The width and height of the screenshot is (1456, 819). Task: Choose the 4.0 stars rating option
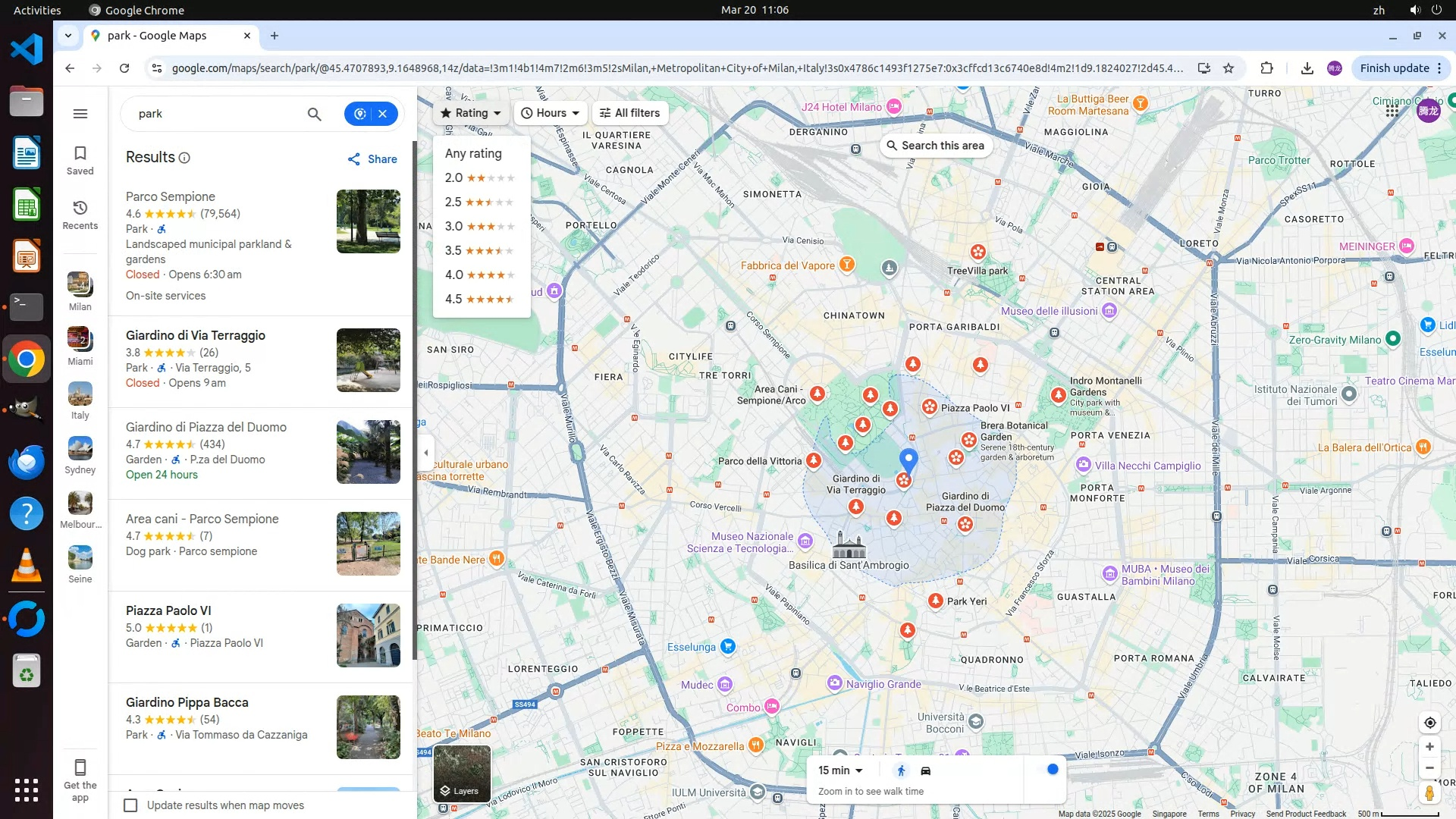[479, 275]
